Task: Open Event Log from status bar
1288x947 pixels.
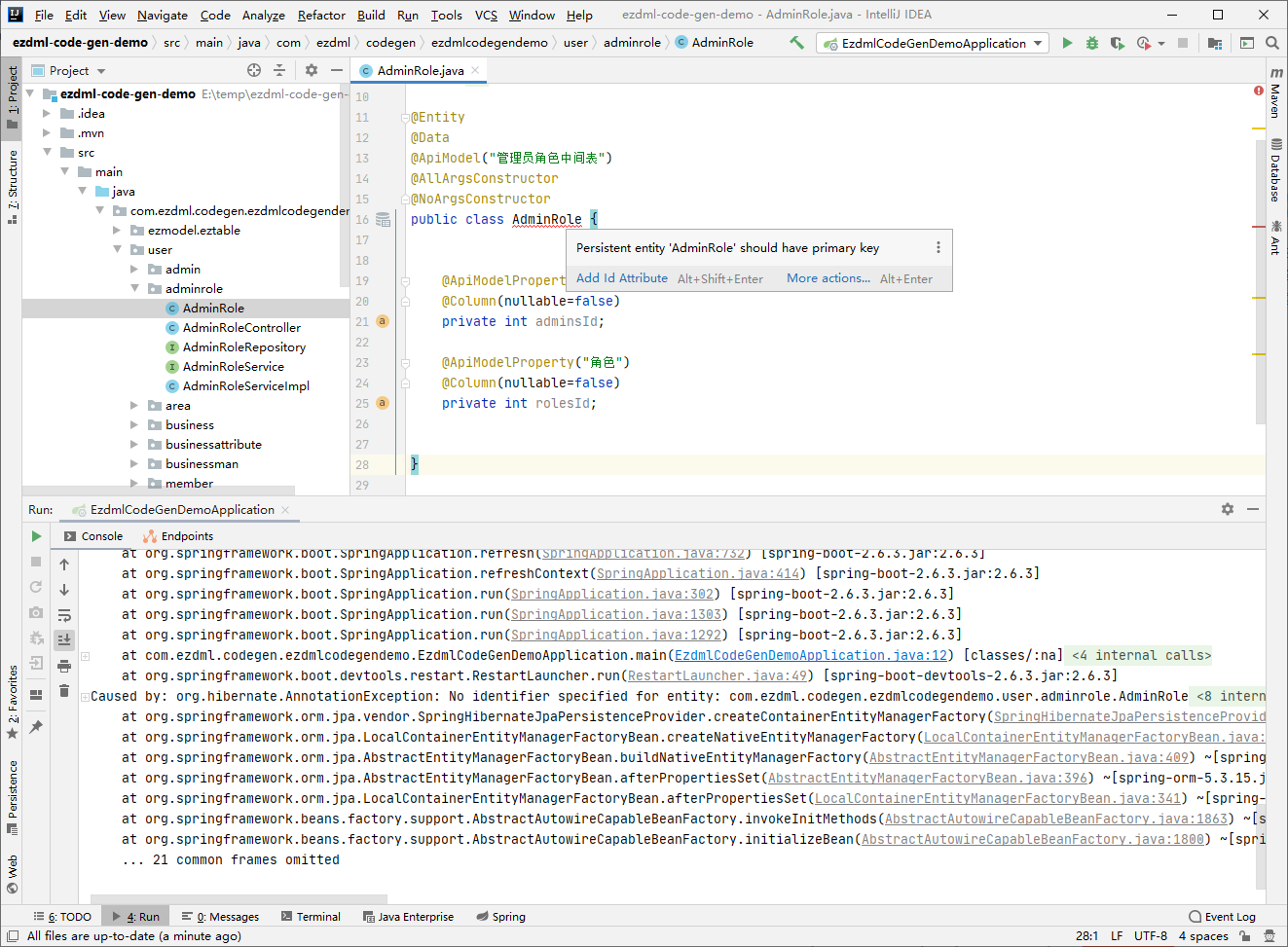Action: click(1222, 917)
